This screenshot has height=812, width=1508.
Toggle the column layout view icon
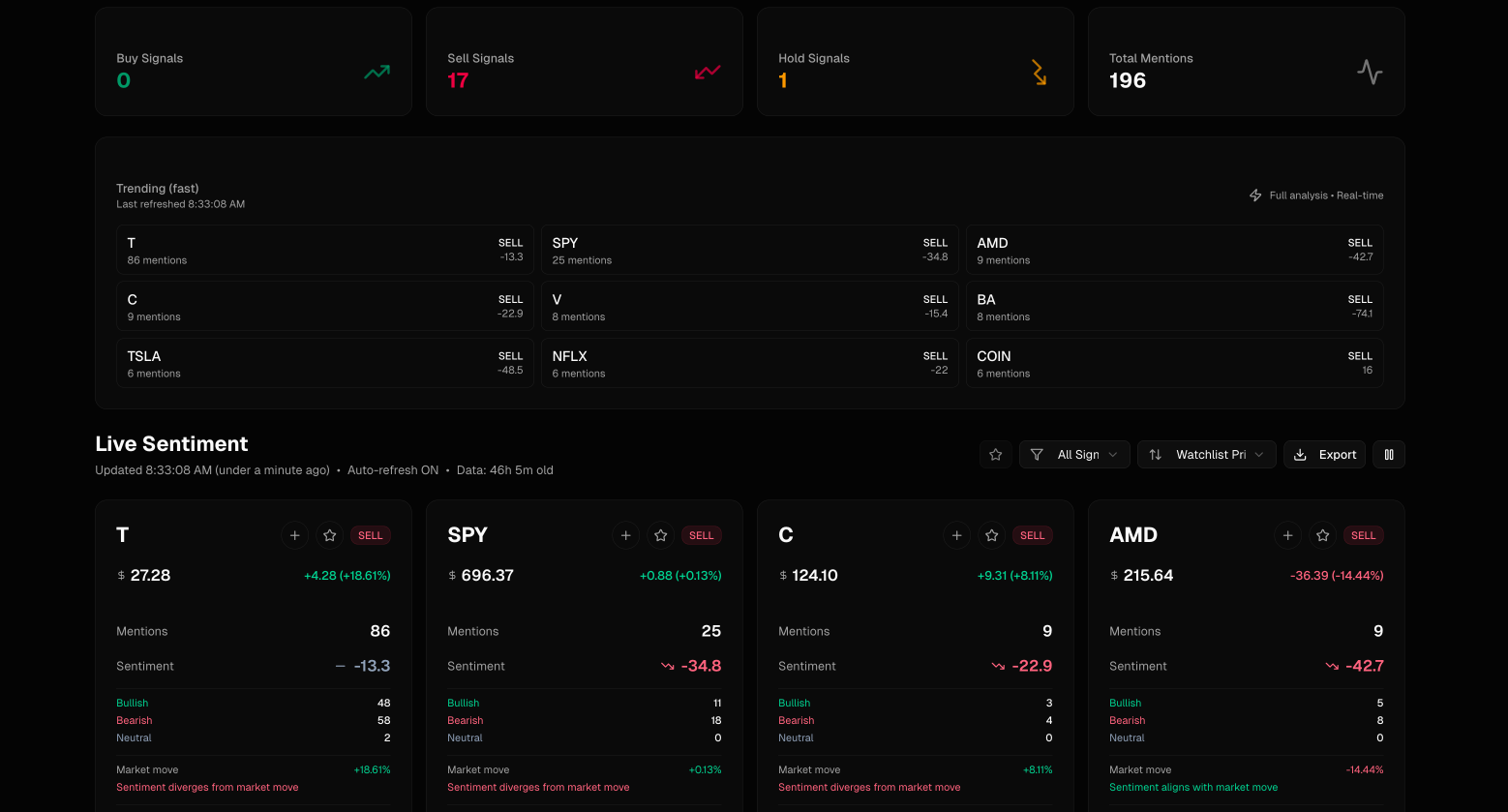point(1389,455)
